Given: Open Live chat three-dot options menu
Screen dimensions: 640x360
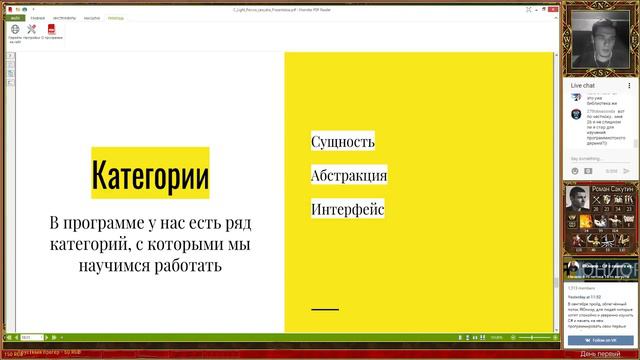Looking at the screenshot, I should click(x=629, y=85).
